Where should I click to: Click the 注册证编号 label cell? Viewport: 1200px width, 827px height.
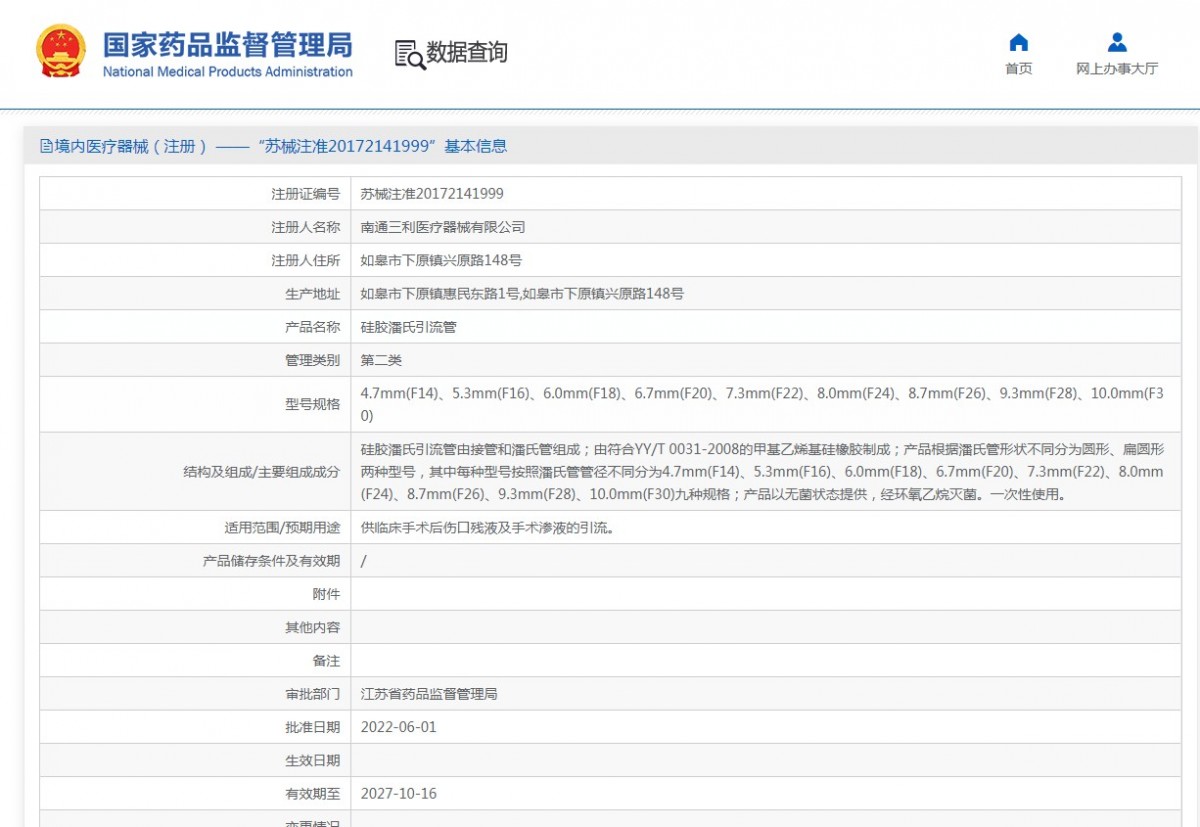point(195,194)
